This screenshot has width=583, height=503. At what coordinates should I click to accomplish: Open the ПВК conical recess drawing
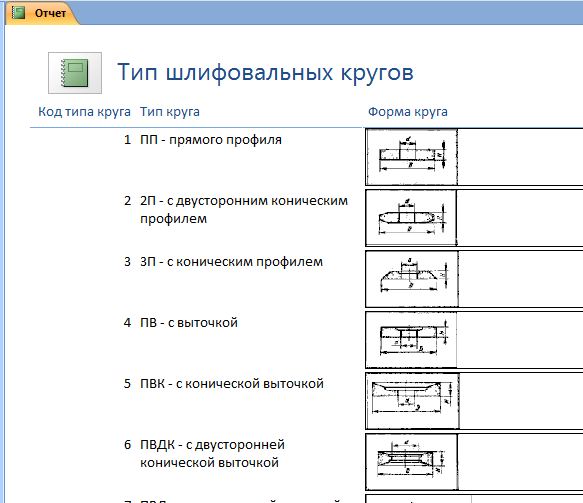pyautogui.click(x=413, y=401)
